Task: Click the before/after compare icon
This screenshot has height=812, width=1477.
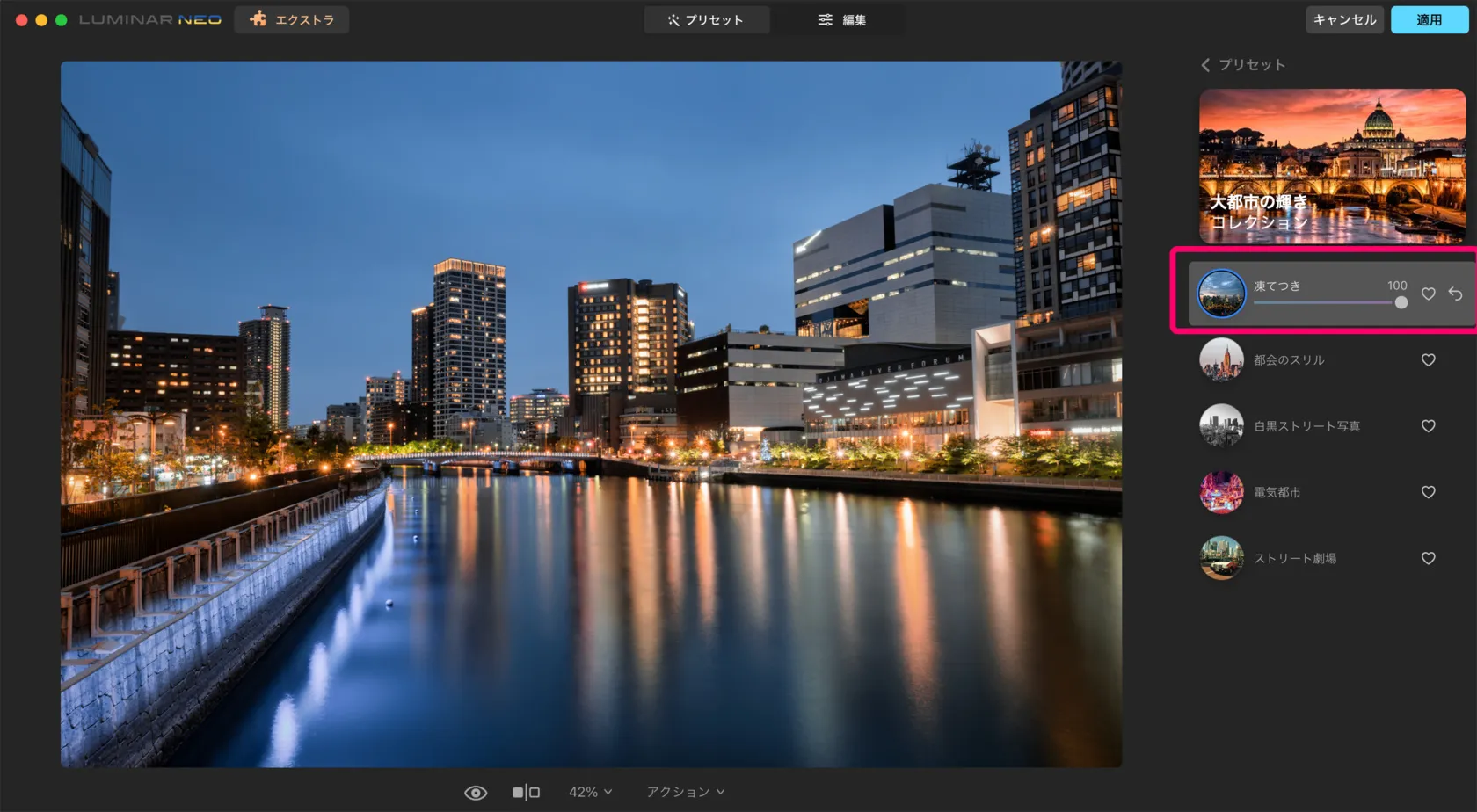Action: click(526, 793)
